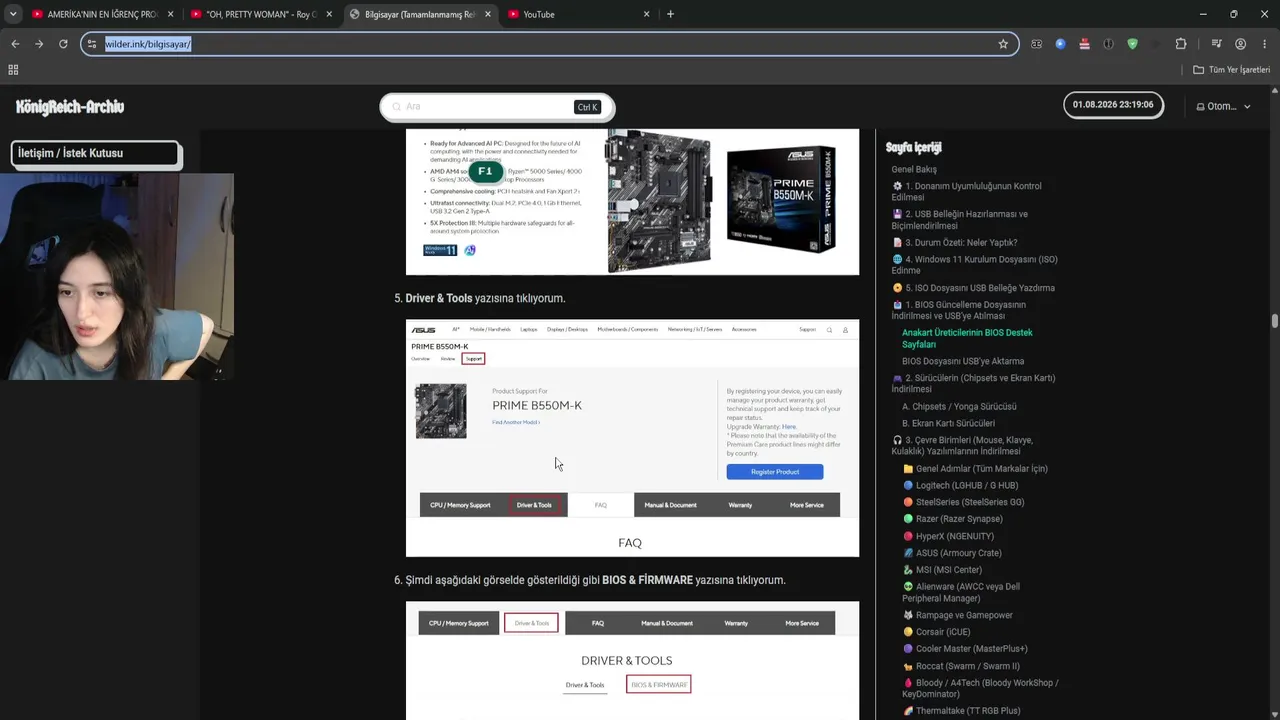Open İletişim / İstek Kutusu
Image resolution: width=1280 pixels, height=720 pixels.
coord(96,153)
